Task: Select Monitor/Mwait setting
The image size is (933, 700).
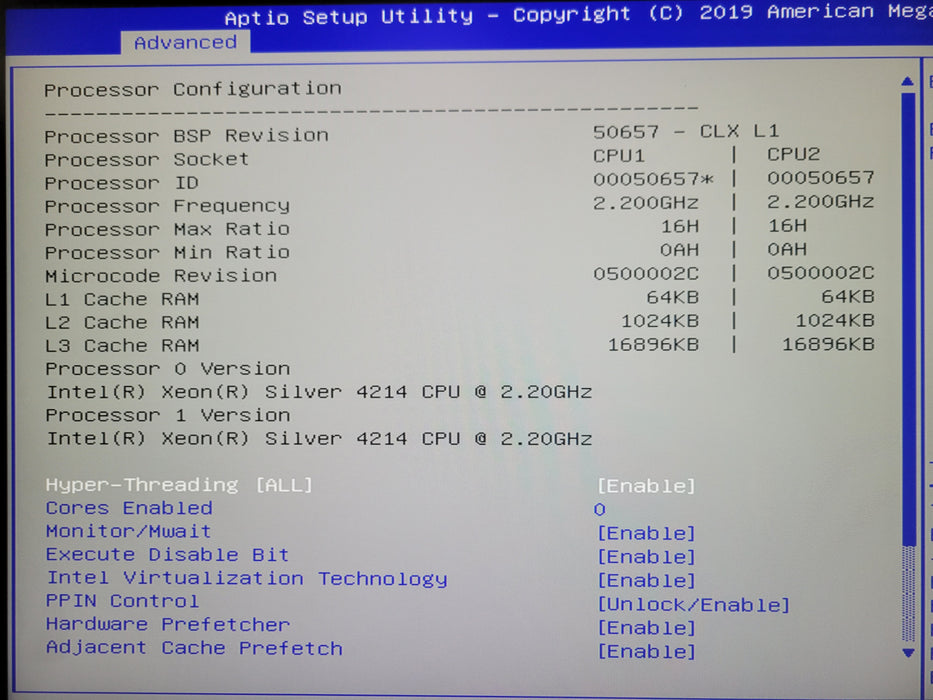Action: click(129, 531)
